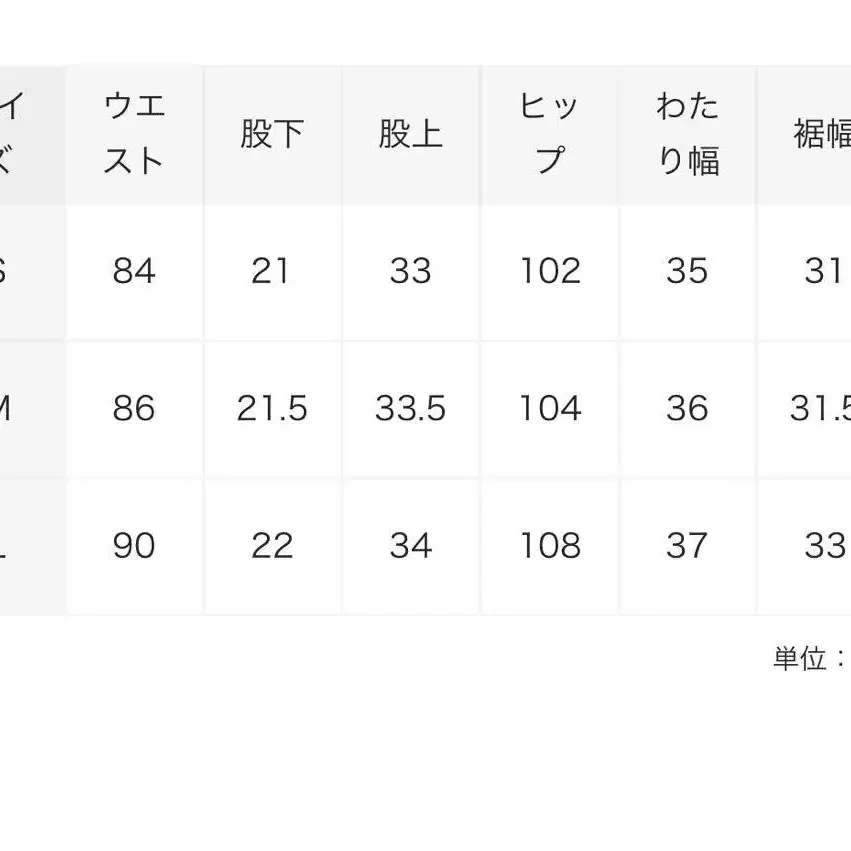Select hip value 108 cell

click(x=549, y=545)
